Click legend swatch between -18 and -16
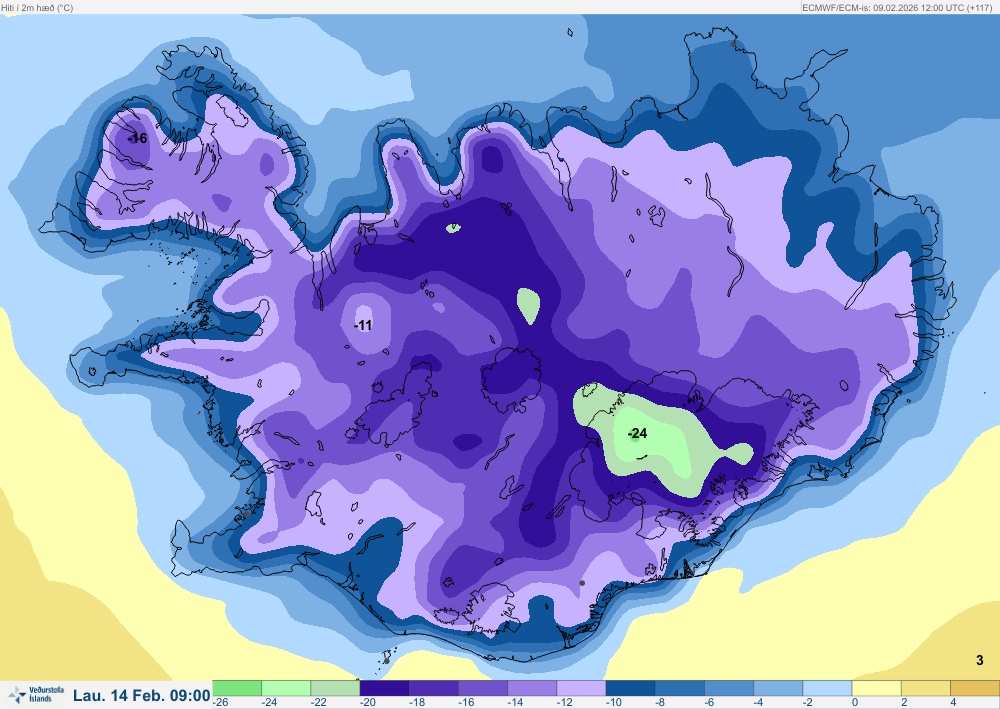Image resolution: width=1000 pixels, height=709 pixels. click(433, 688)
